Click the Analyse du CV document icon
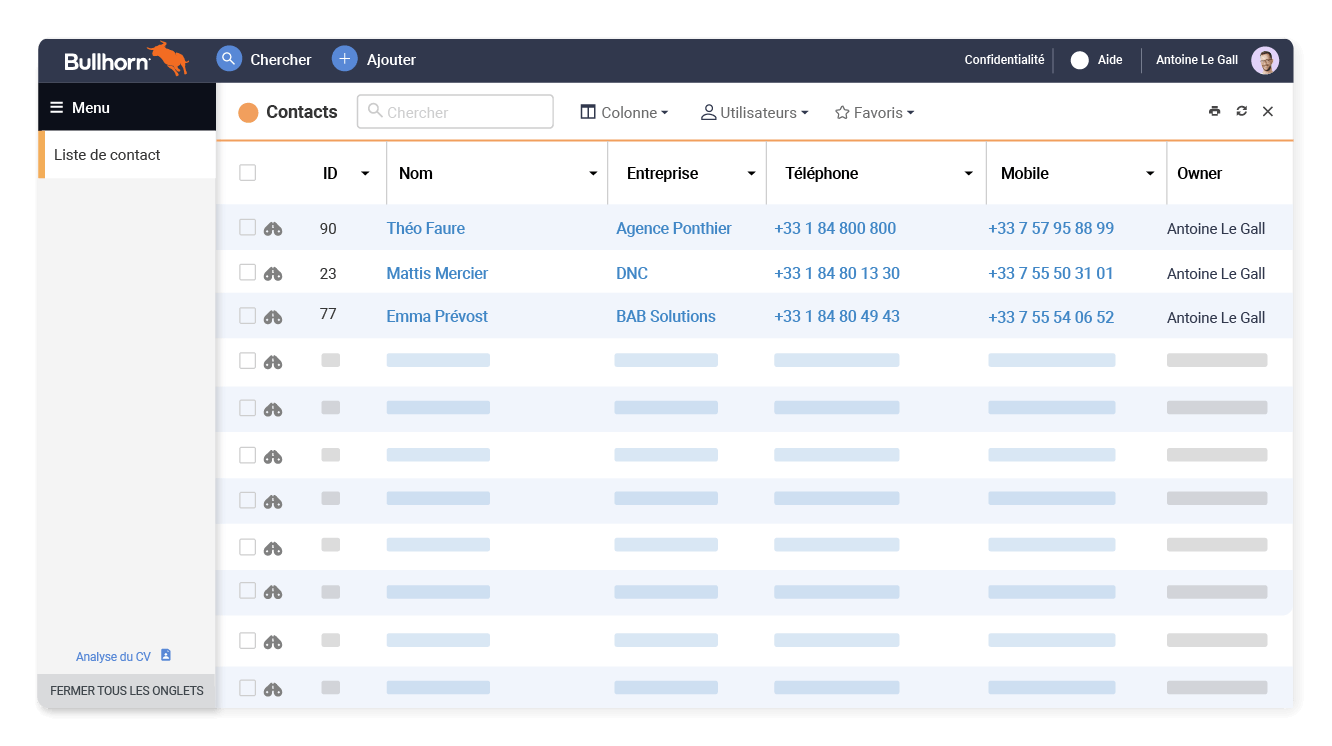 (166, 655)
